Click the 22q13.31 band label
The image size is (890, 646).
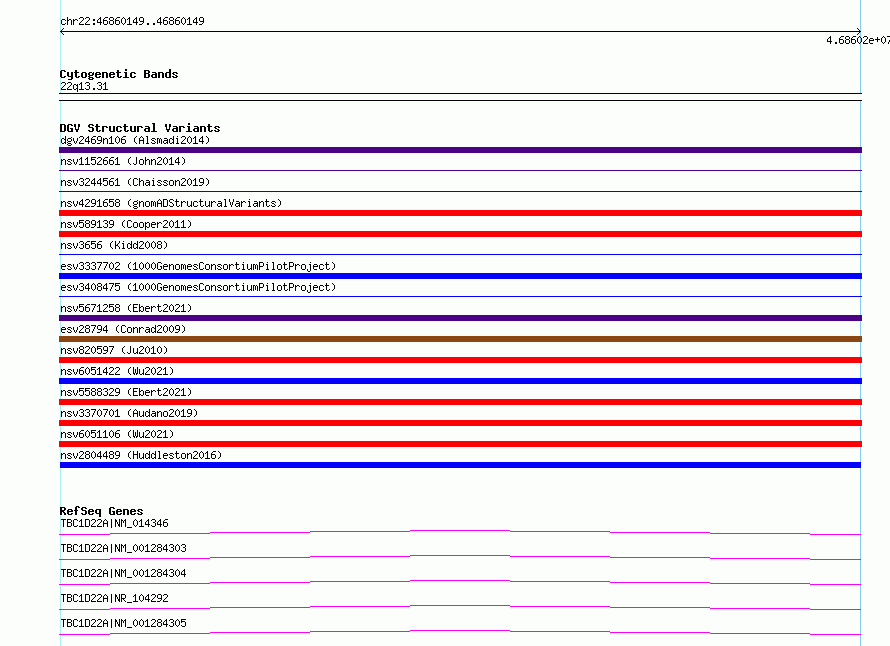84,86
